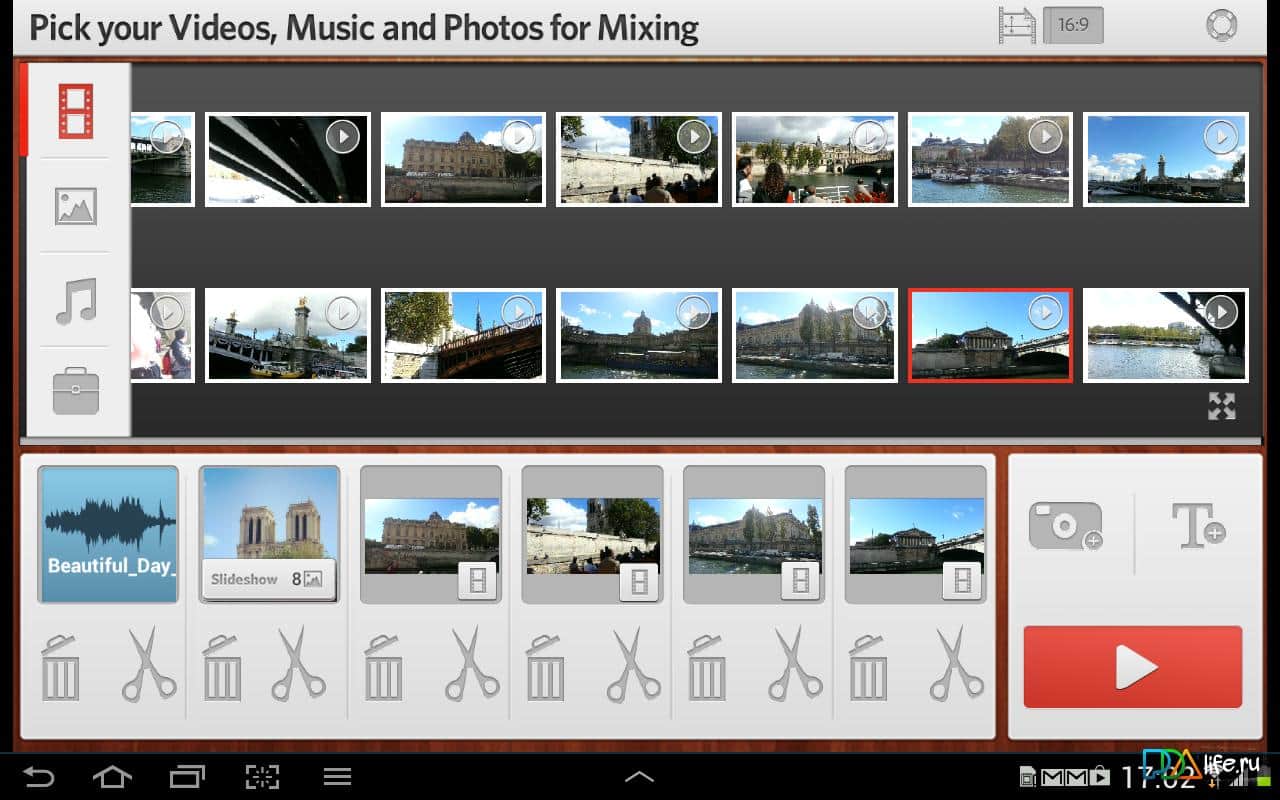The width and height of the screenshot is (1280, 800).
Task: Delete the Slideshow clip using trash icon
Action: click(x=222, y=667)
